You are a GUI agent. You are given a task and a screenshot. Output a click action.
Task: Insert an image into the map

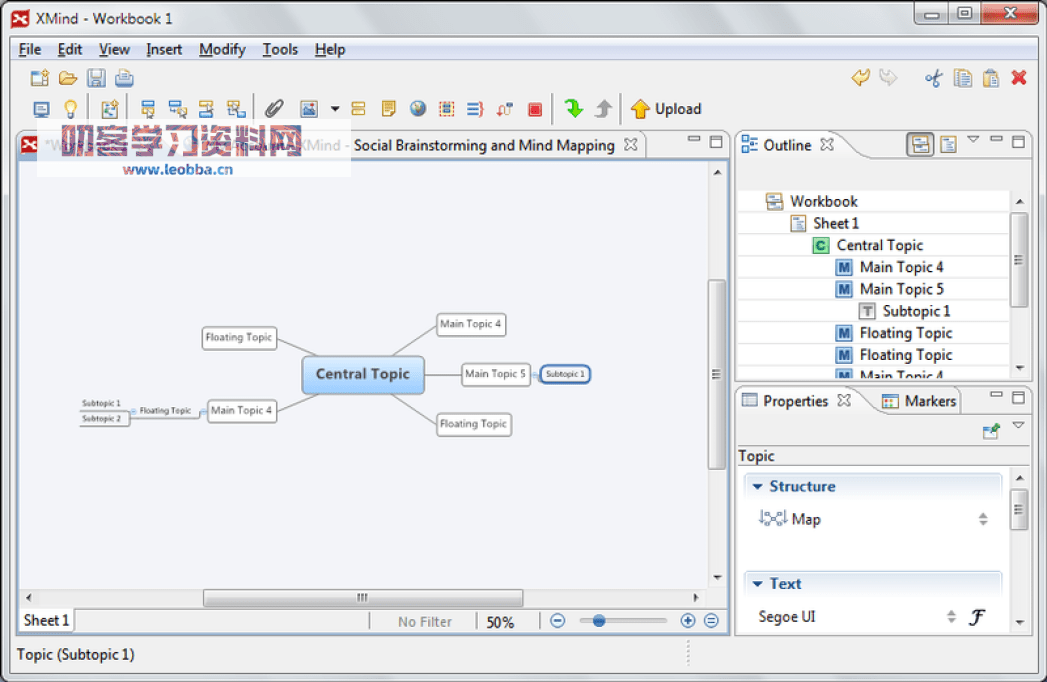click(x=307, y=108)
